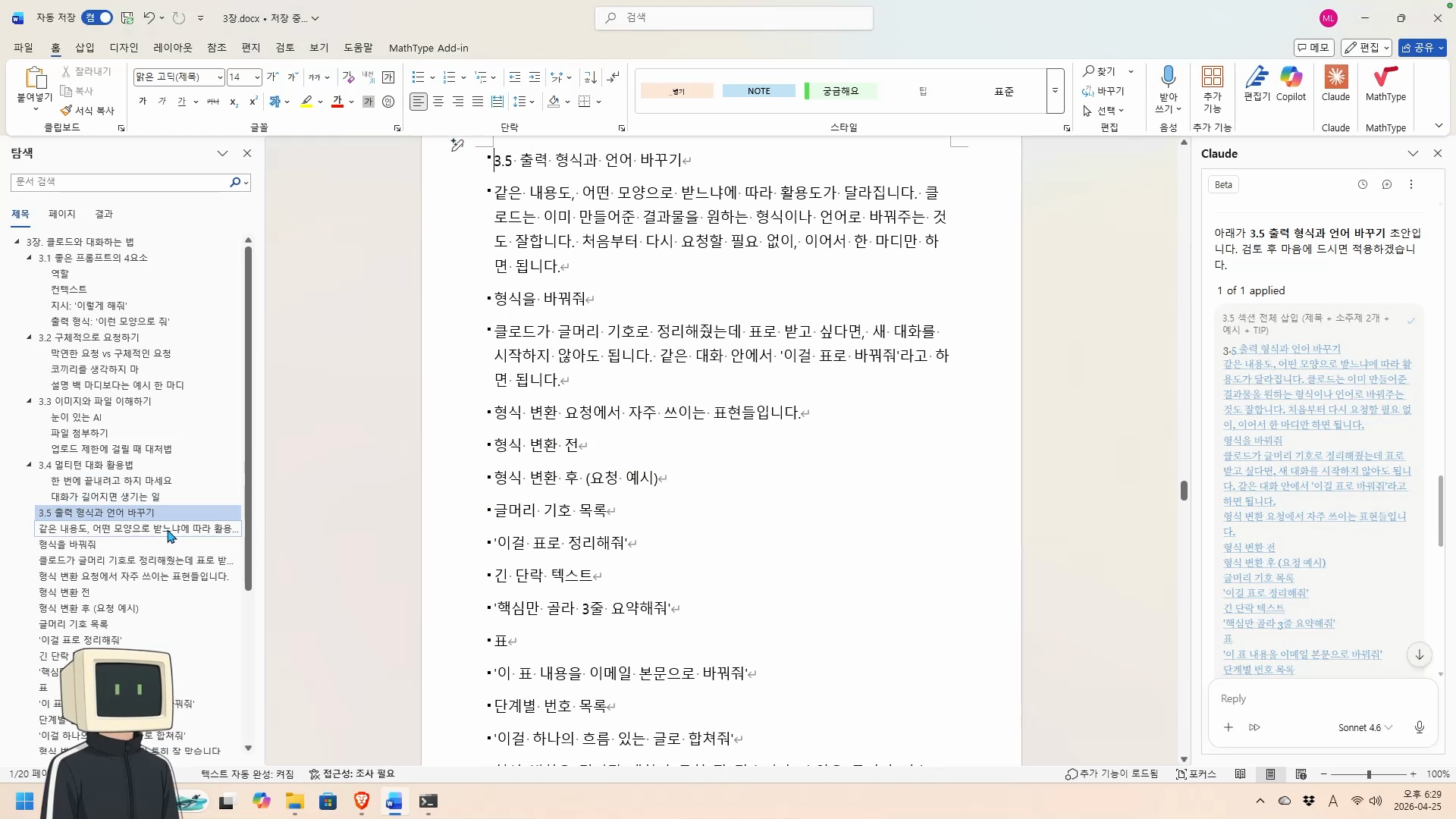1456x819 pixels.
Task: Click the bulleted list icon
Action: 418,77
